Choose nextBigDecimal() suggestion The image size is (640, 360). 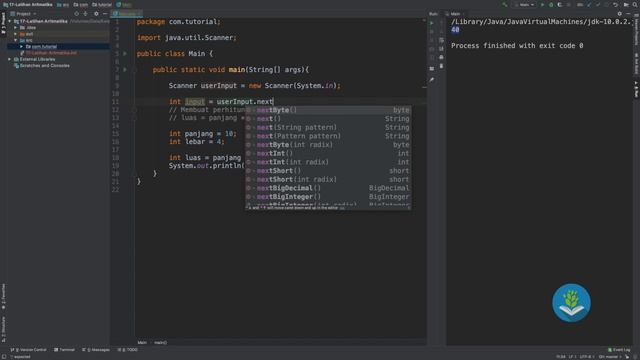(328, 188)
